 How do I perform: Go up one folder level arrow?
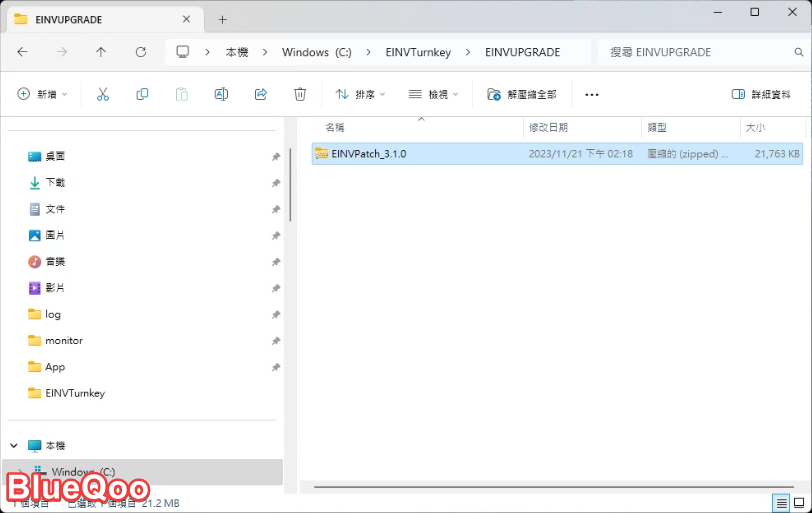tap(101, 52)
